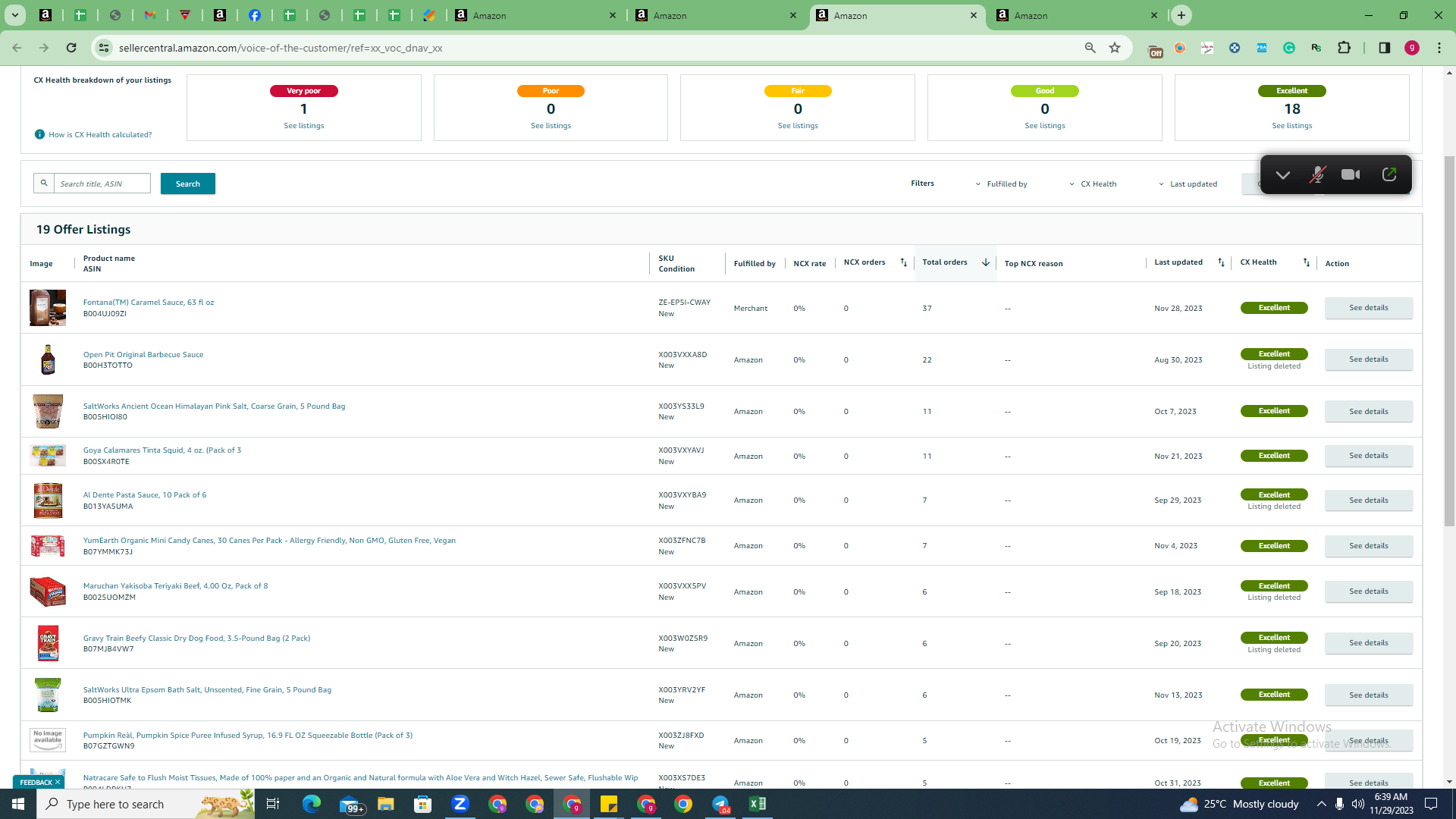This screenshot has width=1456, height=819.
Task: Click the Fontana Caramel Sauce thumbnail
Action: coord(48,308)
